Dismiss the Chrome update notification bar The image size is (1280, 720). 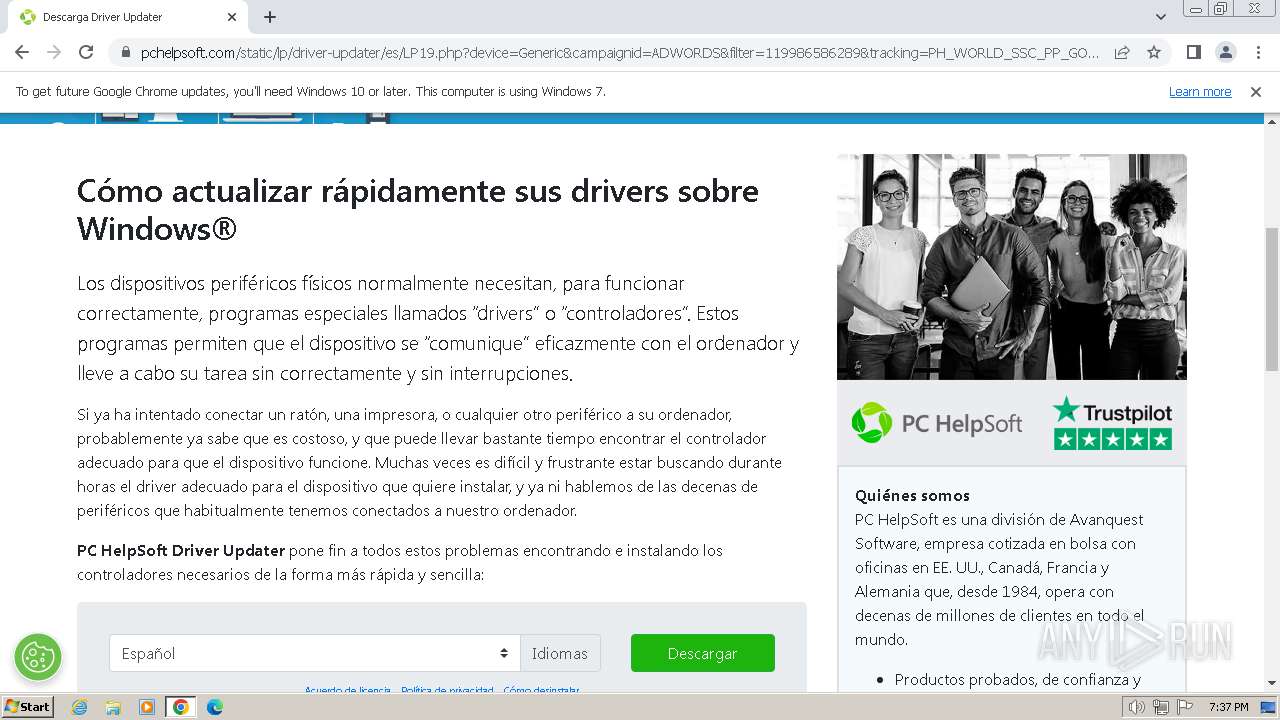point(1256,91)
